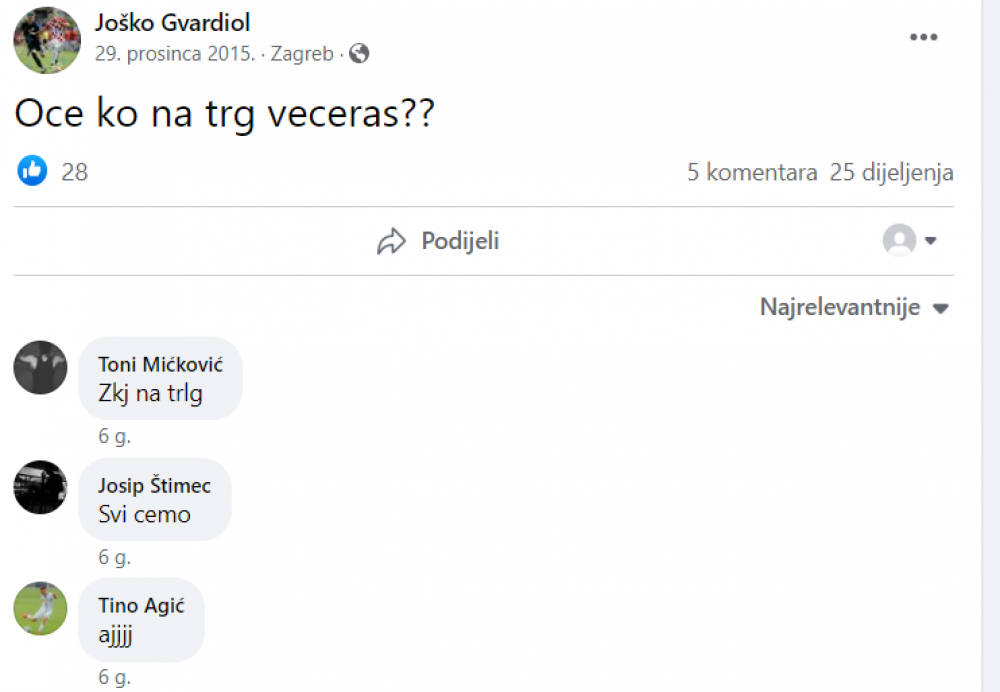Screen dimensions: 1000x692
Task: Click the globe public privacy icon
Action: pyautogui.click(x=359, y=53)
